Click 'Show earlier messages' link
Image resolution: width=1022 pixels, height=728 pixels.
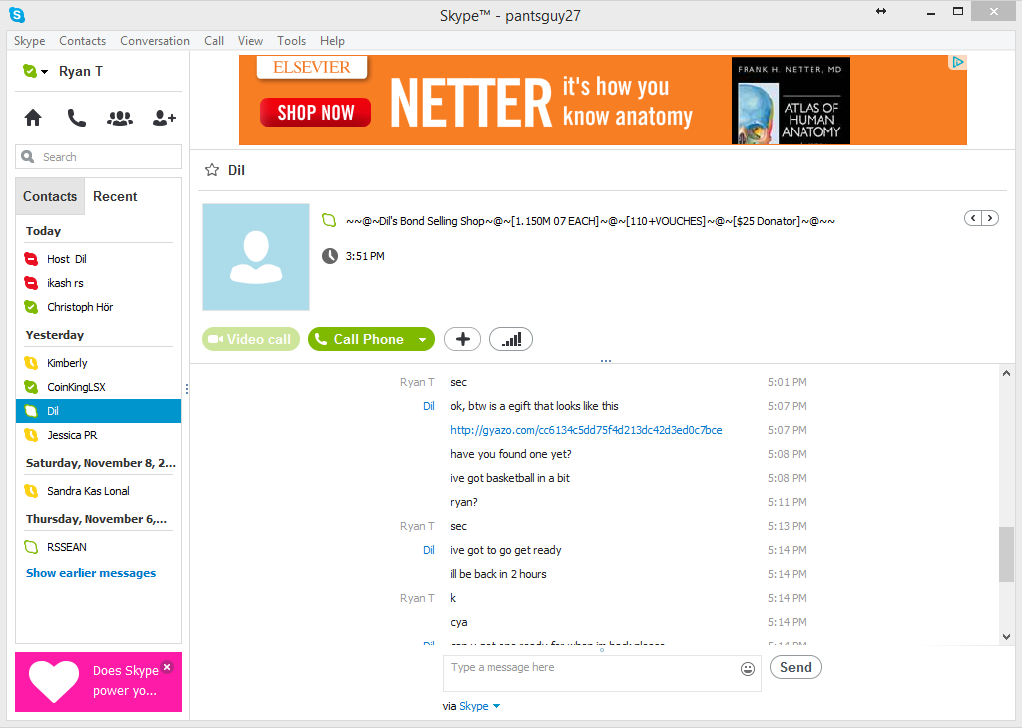pyautogui.click(x=91, y=573)
